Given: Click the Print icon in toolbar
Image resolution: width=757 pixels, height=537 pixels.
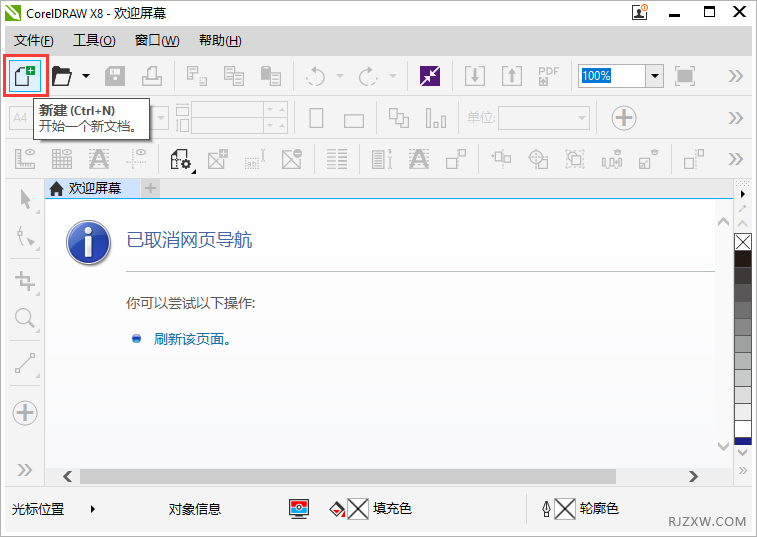Looking at the screenshot, I should 150,76.
